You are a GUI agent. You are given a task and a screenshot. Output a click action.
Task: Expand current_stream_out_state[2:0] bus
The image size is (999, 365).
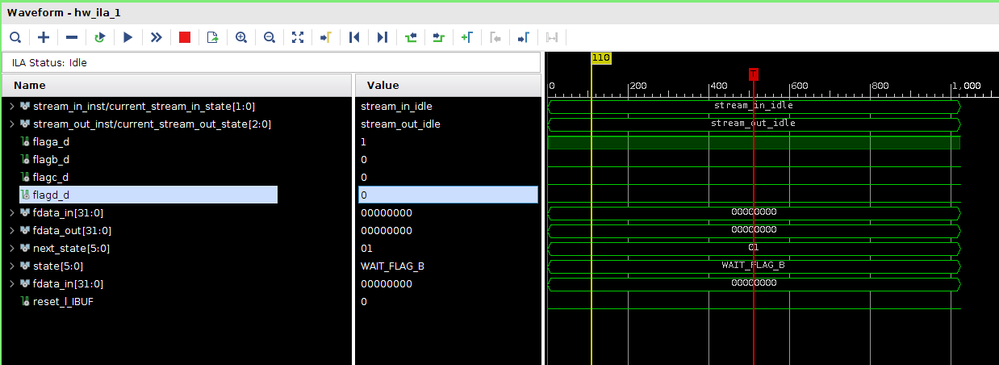[12, 124]
